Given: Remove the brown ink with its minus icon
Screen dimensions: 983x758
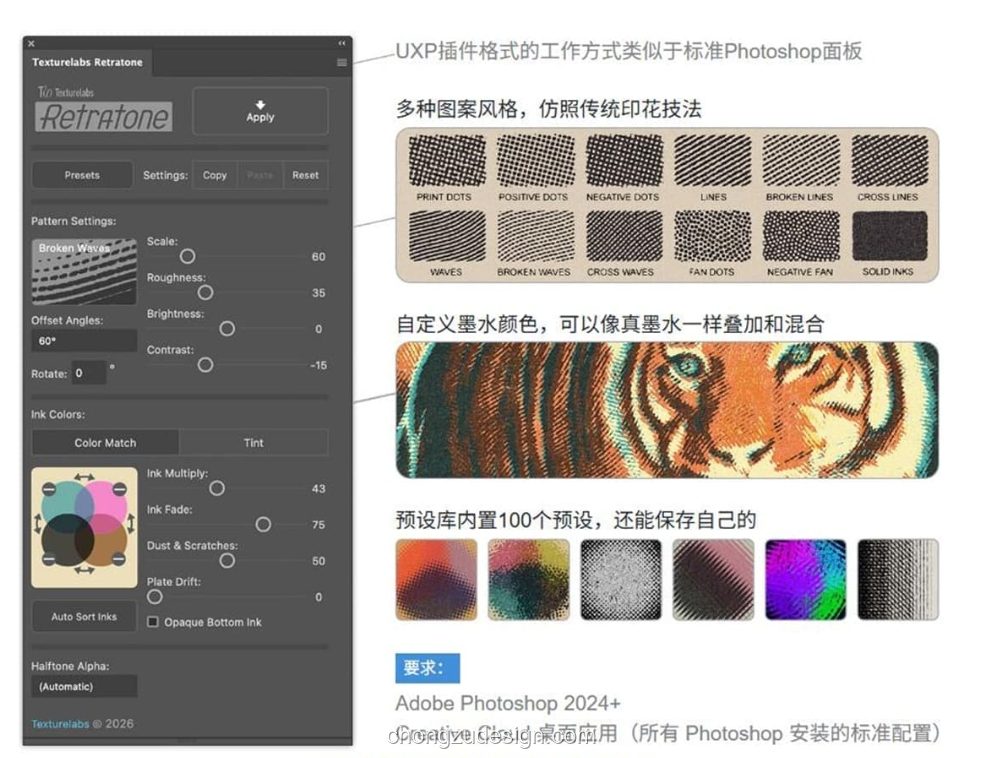Looking at the screenshot, I should coord(119,559).
